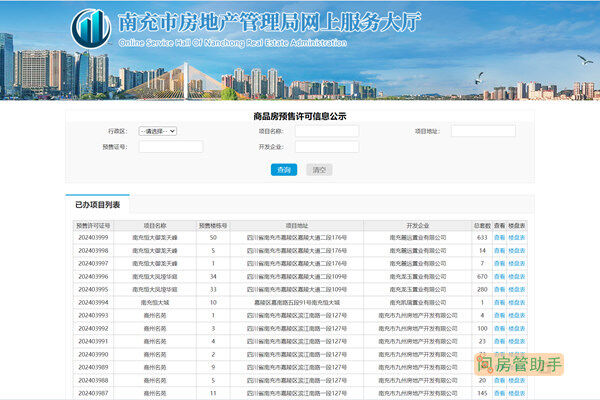
Task: Focus the 开发企业 input field
Action: tap(327, 147)
